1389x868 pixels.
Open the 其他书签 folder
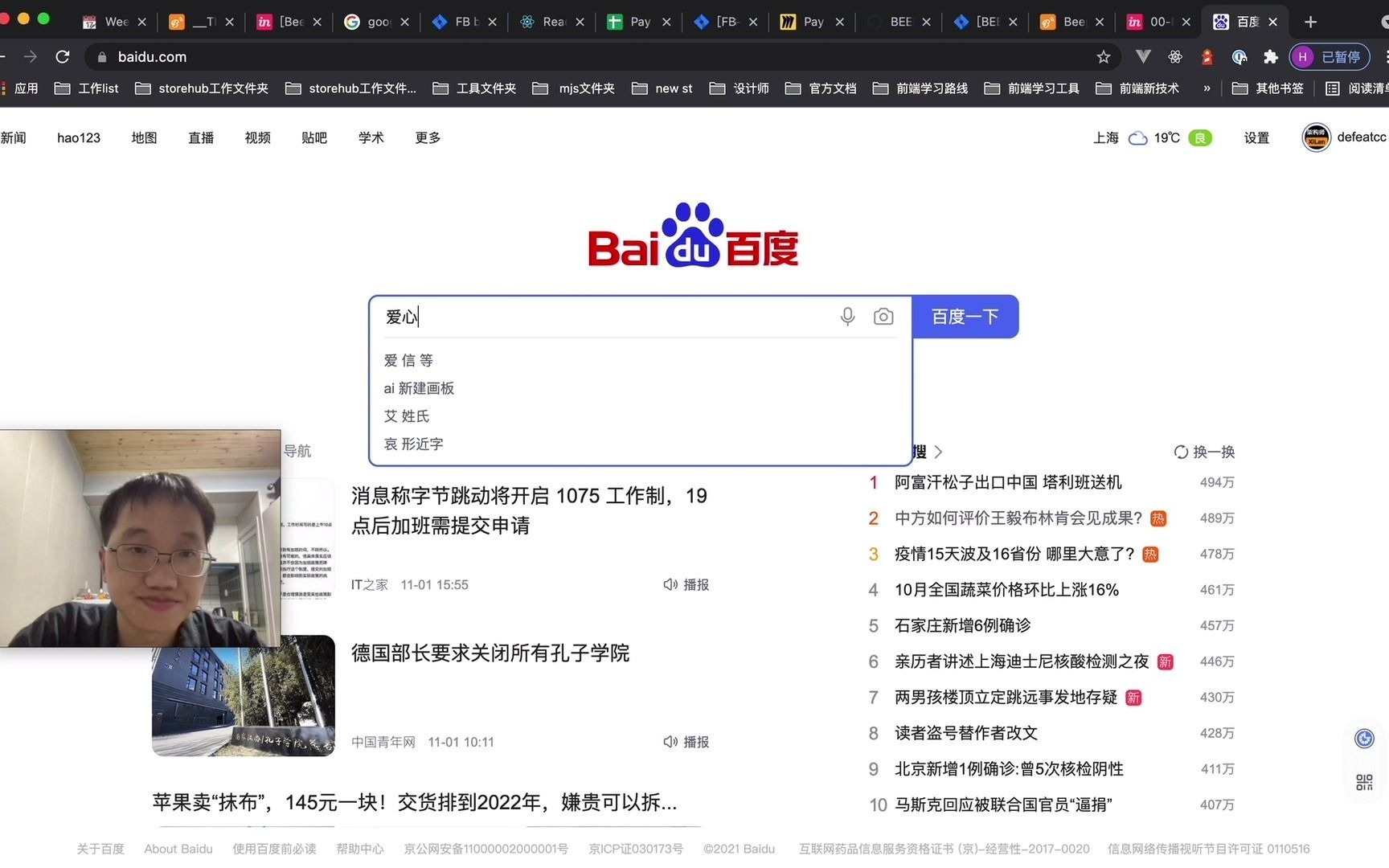pyautogui.click(x=1268, y=88)
